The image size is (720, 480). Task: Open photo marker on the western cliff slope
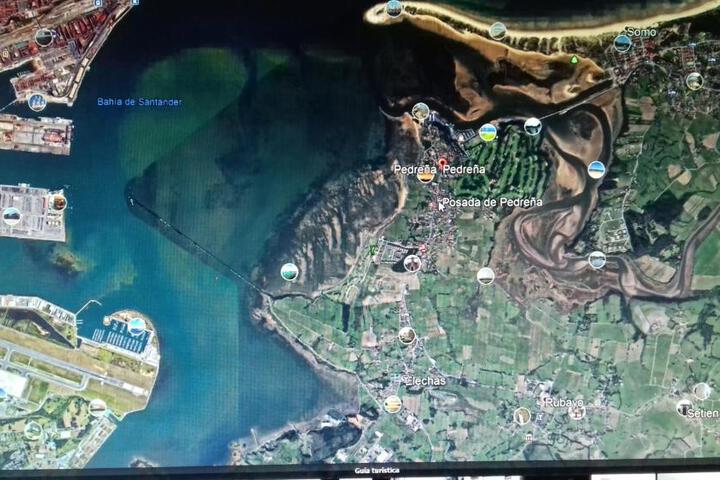click(x=289, y=272)
